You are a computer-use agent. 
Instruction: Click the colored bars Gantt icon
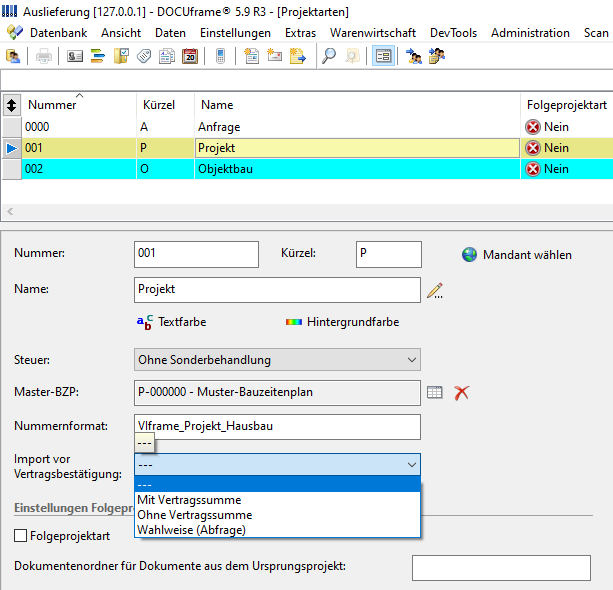click(x=98, y=56)
